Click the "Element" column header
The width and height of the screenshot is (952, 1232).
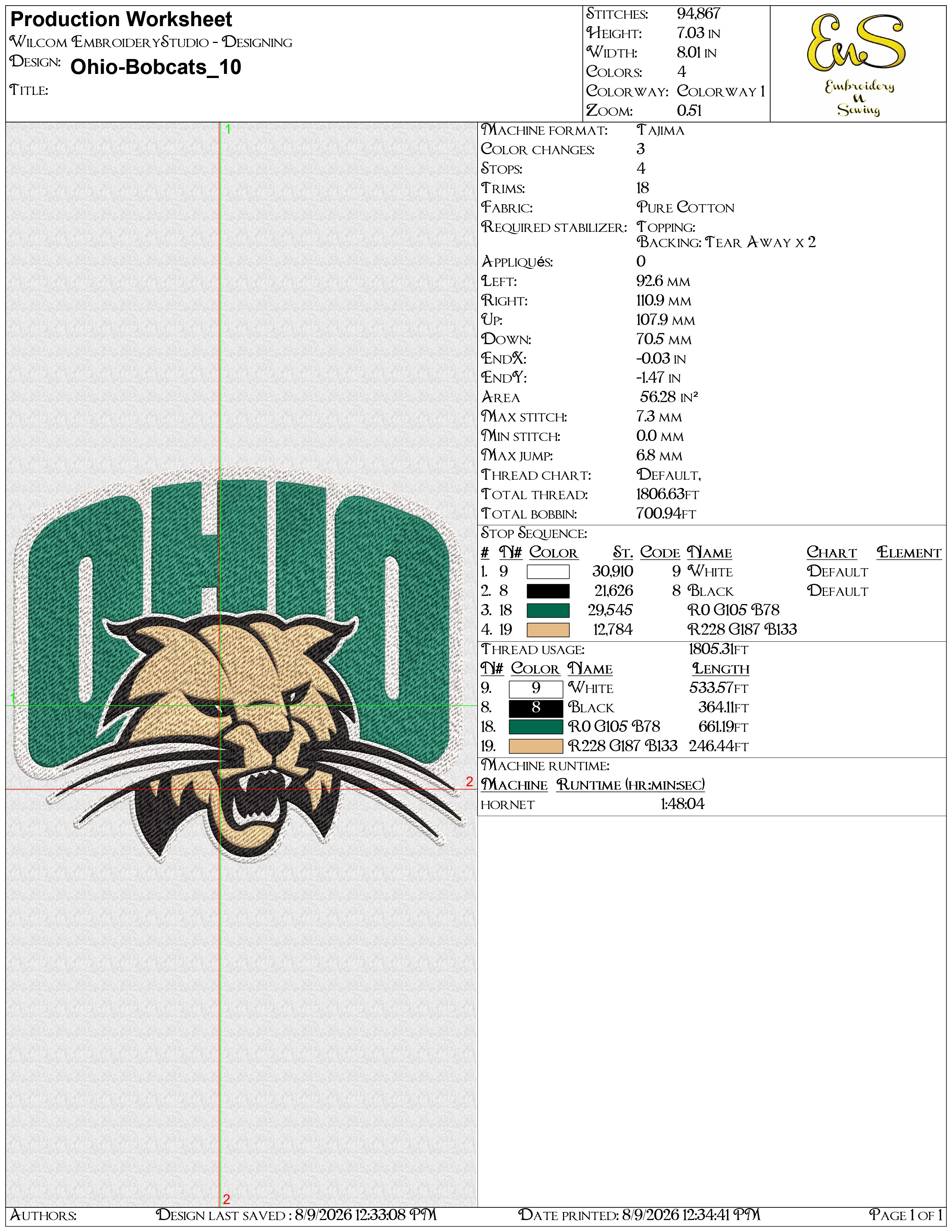[x=909, y=553]
